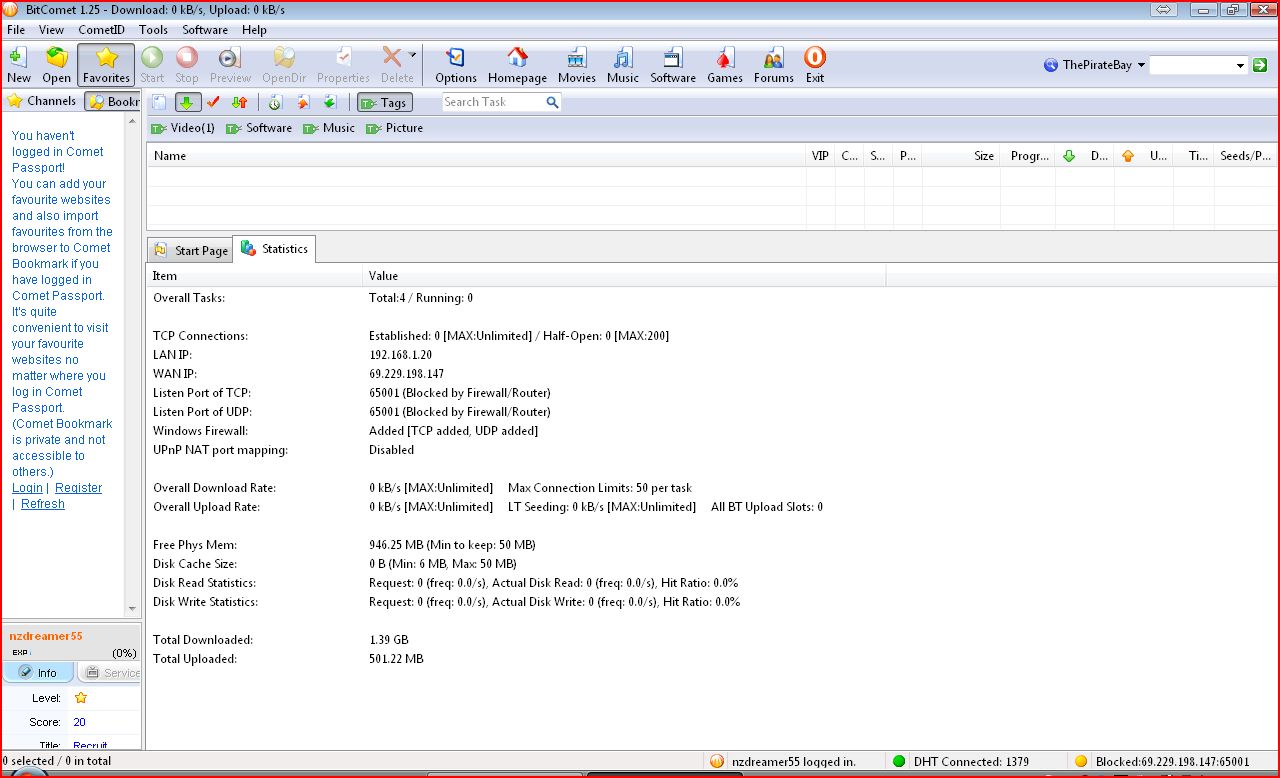This screenshot has height=778, width=1280.
Task: Sort task list by Size column
Action: 960,156
